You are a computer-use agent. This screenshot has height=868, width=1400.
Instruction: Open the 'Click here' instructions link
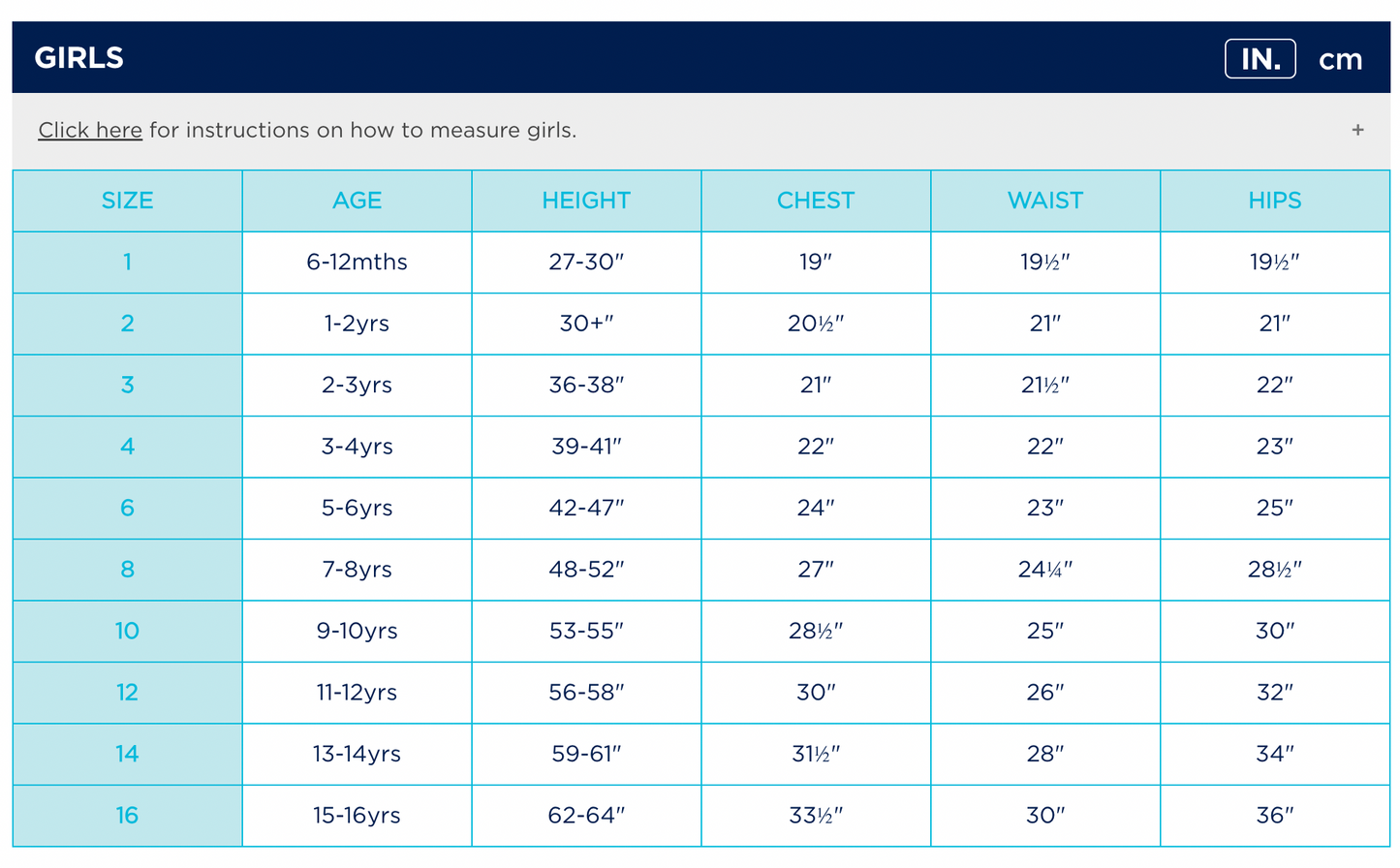90,130
